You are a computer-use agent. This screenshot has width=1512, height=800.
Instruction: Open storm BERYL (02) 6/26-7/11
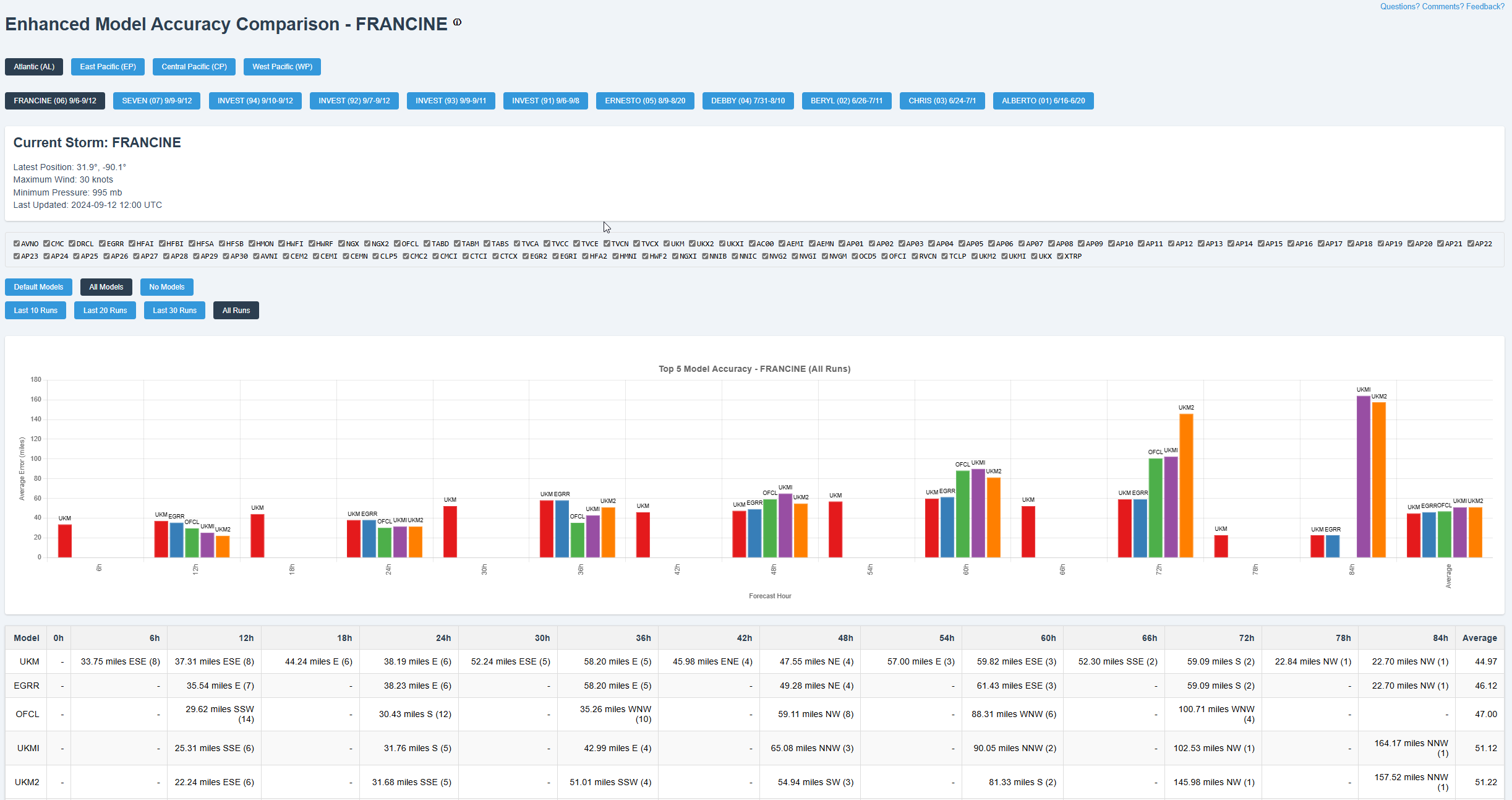click(x=847, y=101)
